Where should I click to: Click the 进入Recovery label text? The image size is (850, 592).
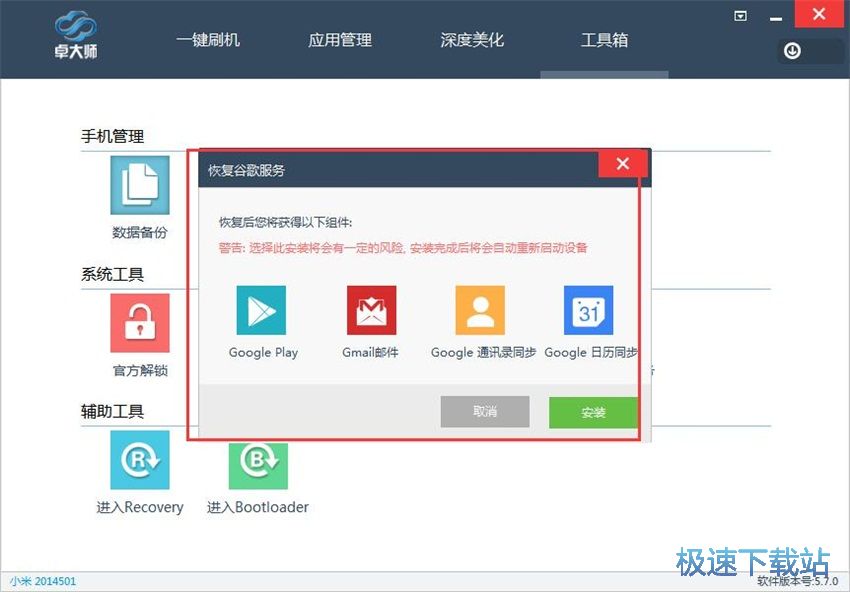(x=140, y=507)
